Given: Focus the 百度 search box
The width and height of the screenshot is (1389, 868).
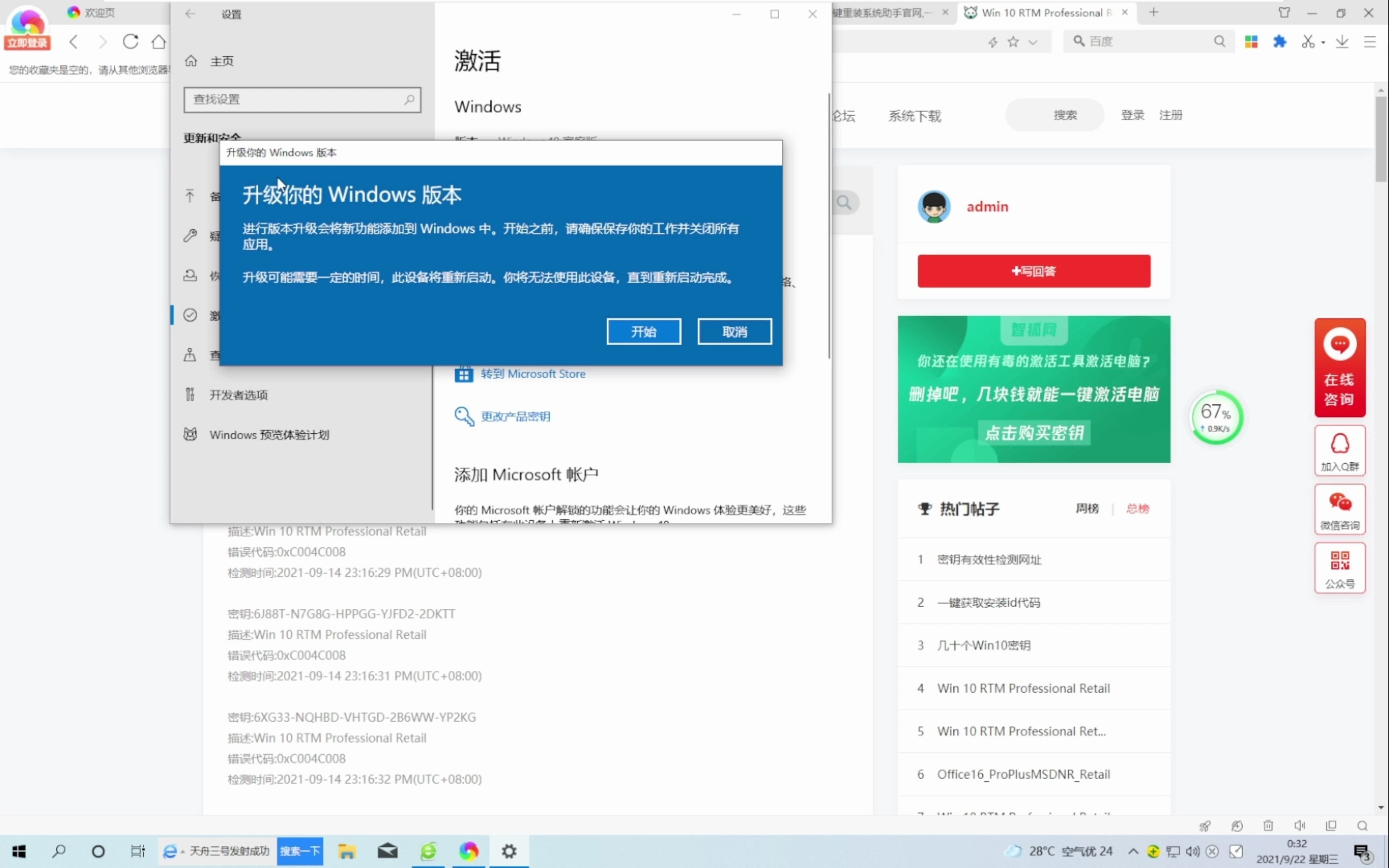Looking at the screenshot, I should 1148,41.
